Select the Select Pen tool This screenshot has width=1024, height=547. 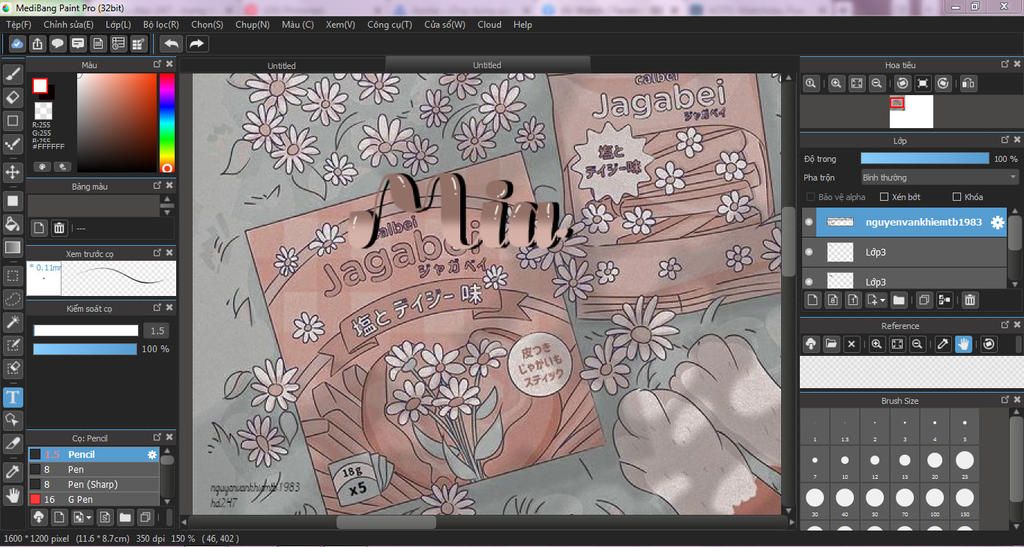13,345
